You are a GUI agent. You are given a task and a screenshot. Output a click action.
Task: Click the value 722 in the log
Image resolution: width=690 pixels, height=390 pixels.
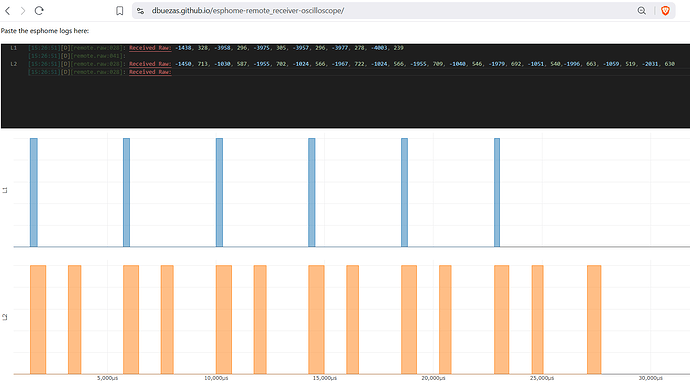coord(360,64)
